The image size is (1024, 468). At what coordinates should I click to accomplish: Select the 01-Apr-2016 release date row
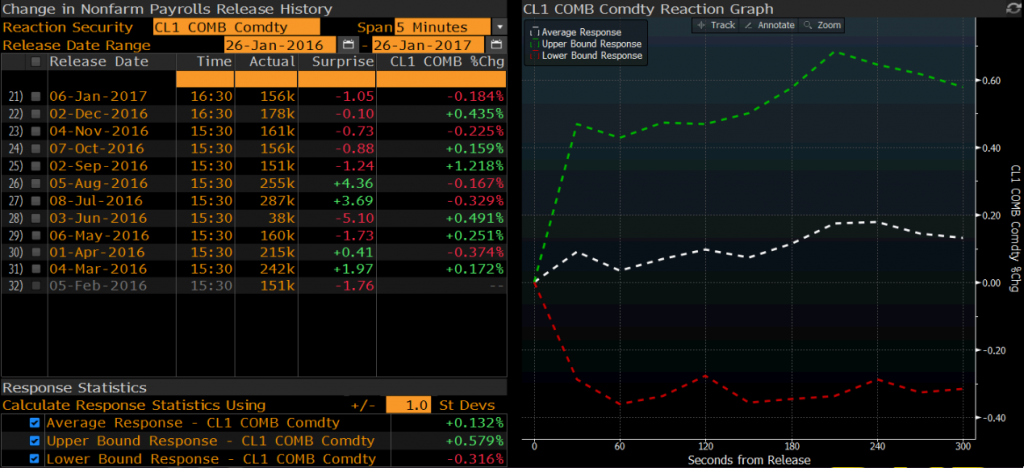point(253,252)
